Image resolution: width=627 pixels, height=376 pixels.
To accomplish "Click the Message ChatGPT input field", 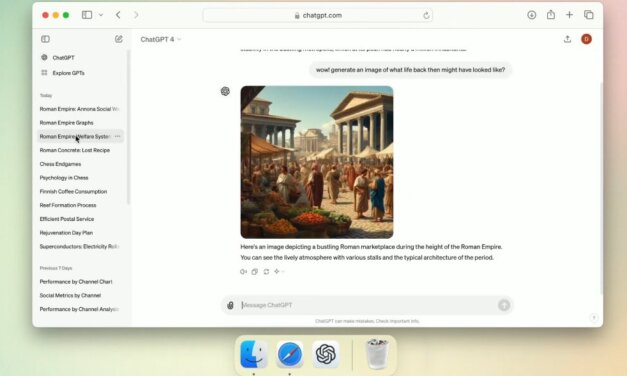I will [x=367, y=305].
